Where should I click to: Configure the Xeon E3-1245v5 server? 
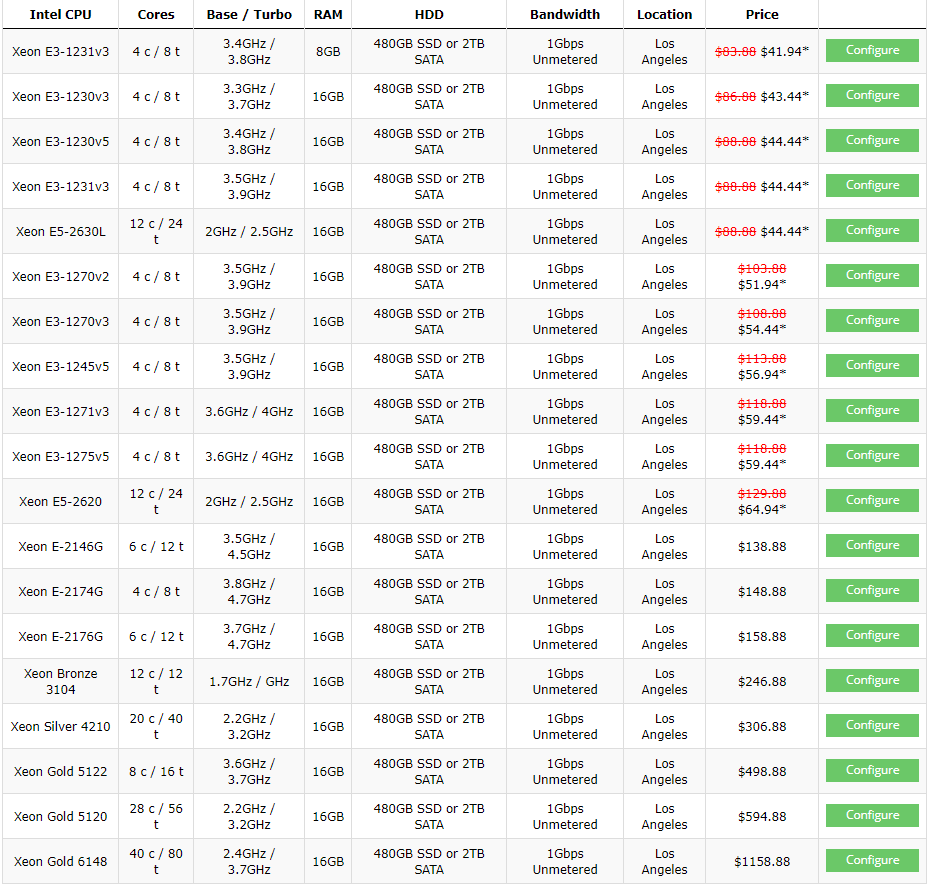pos(872,365)
